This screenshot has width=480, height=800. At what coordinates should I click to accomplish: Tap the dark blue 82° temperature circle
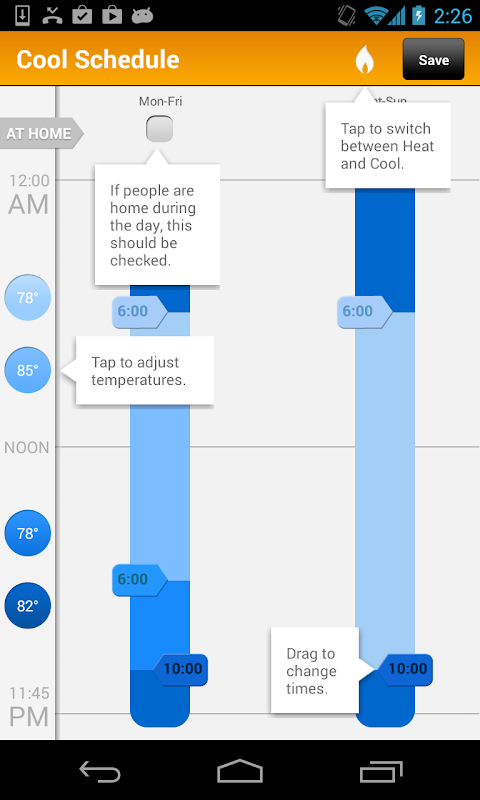(x=28, y=606)
